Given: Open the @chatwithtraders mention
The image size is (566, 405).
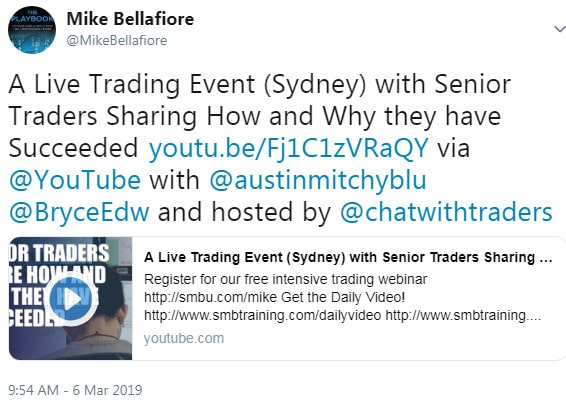Looking at the screenshot, I should pos(446,212).
